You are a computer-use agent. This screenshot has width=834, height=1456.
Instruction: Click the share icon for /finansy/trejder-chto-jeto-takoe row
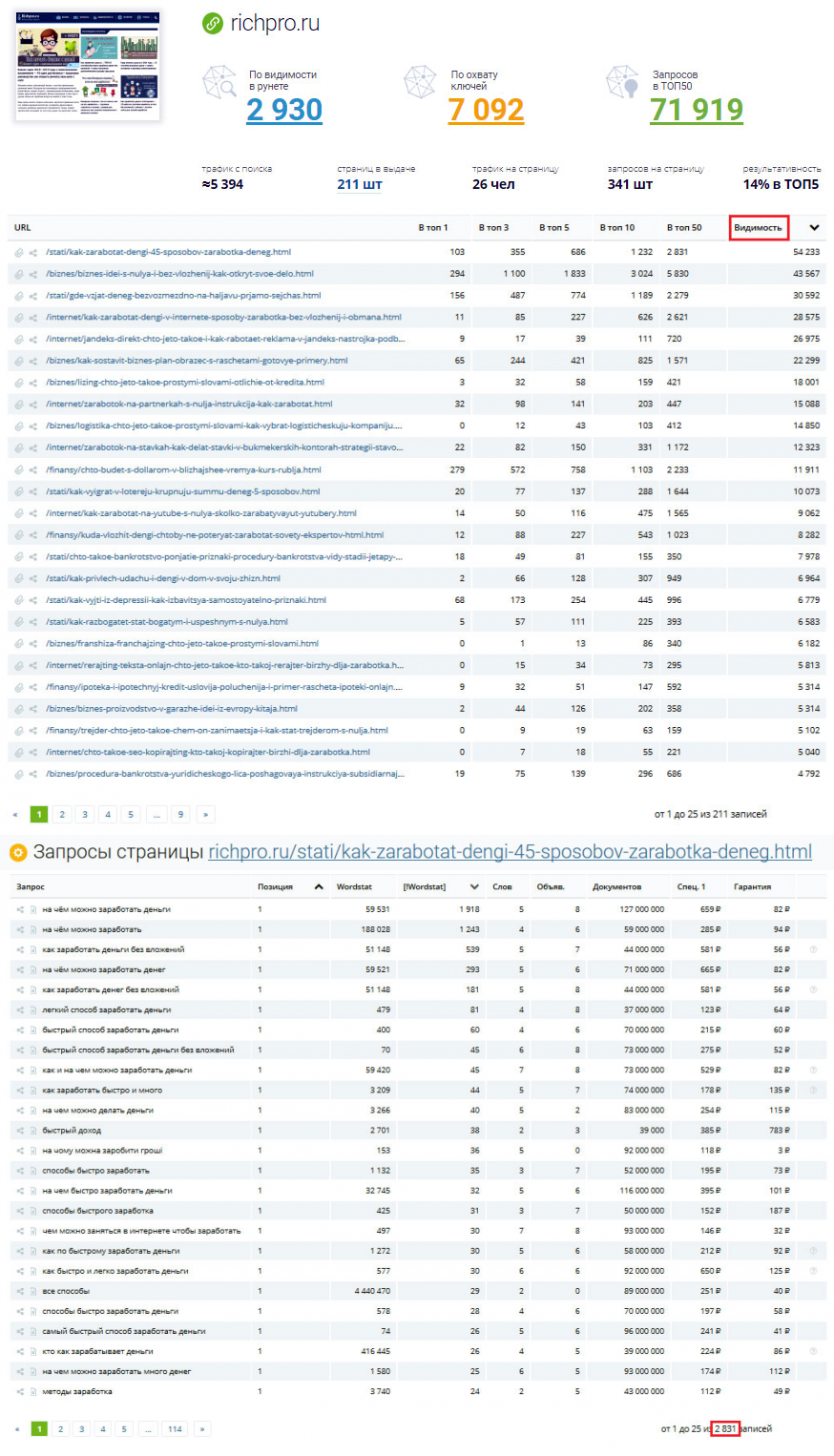[33, 731]
